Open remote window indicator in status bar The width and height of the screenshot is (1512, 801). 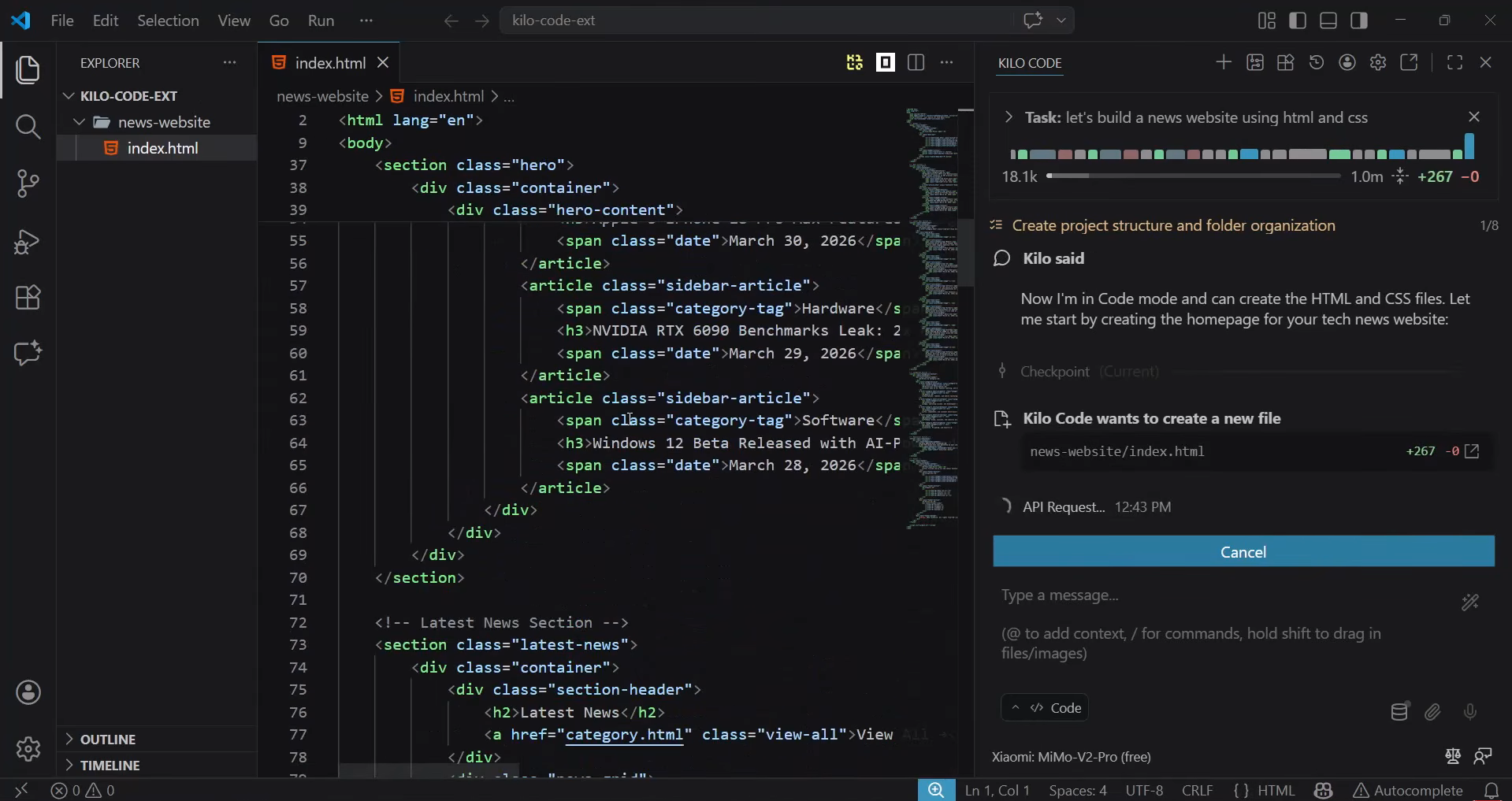click(x=21, y=790)
